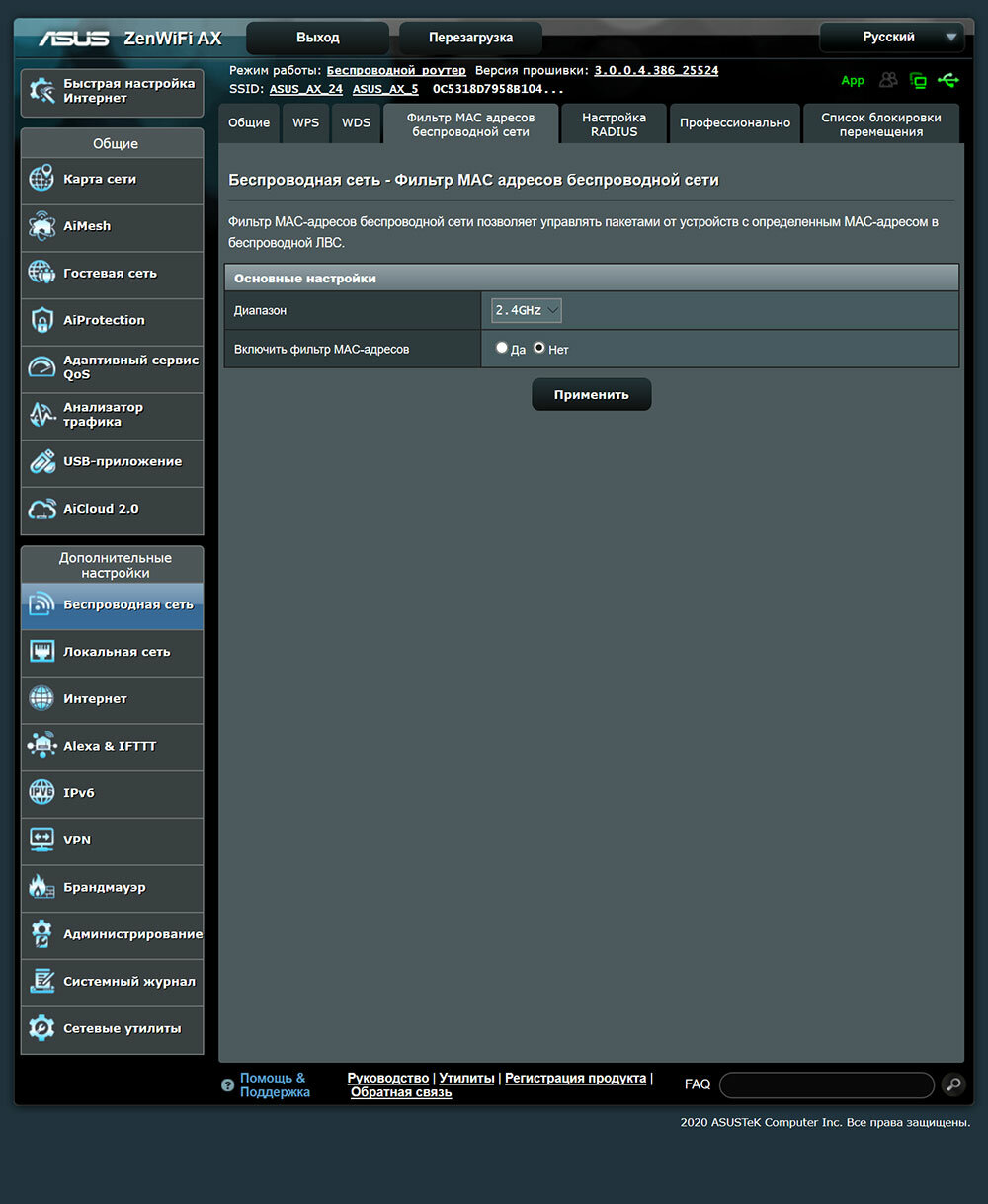
Task: Click the FAQ search magnifier icon
Action: [x=953, y=1084]
